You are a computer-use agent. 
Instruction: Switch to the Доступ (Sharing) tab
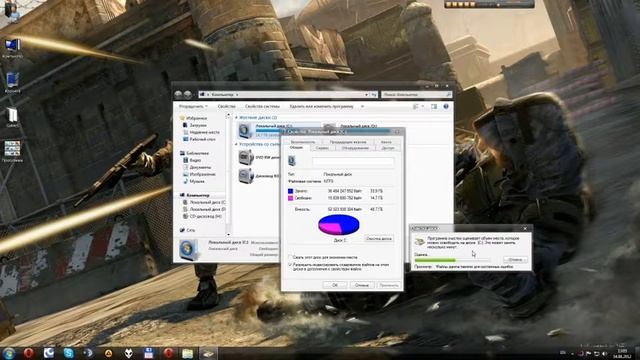tap(388, 148)
